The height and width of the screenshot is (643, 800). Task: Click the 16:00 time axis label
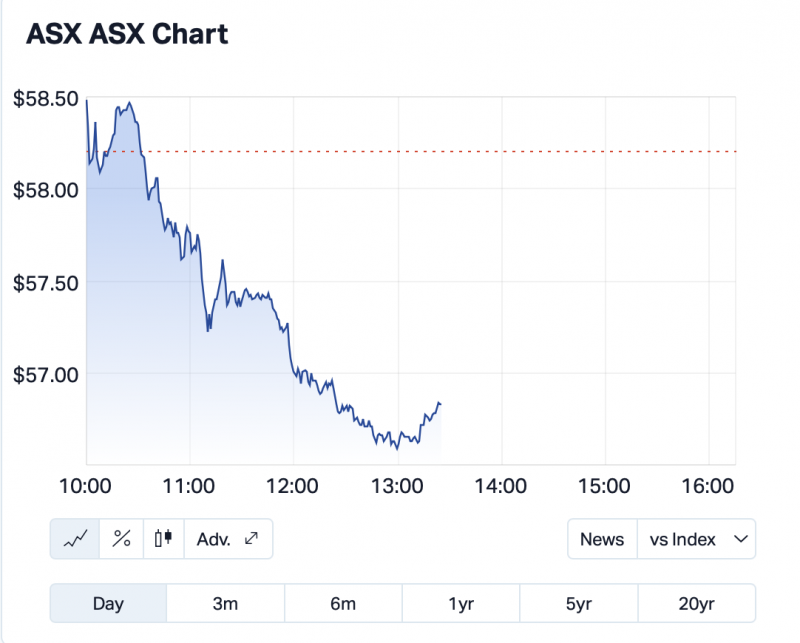click(x=708, y=486)
